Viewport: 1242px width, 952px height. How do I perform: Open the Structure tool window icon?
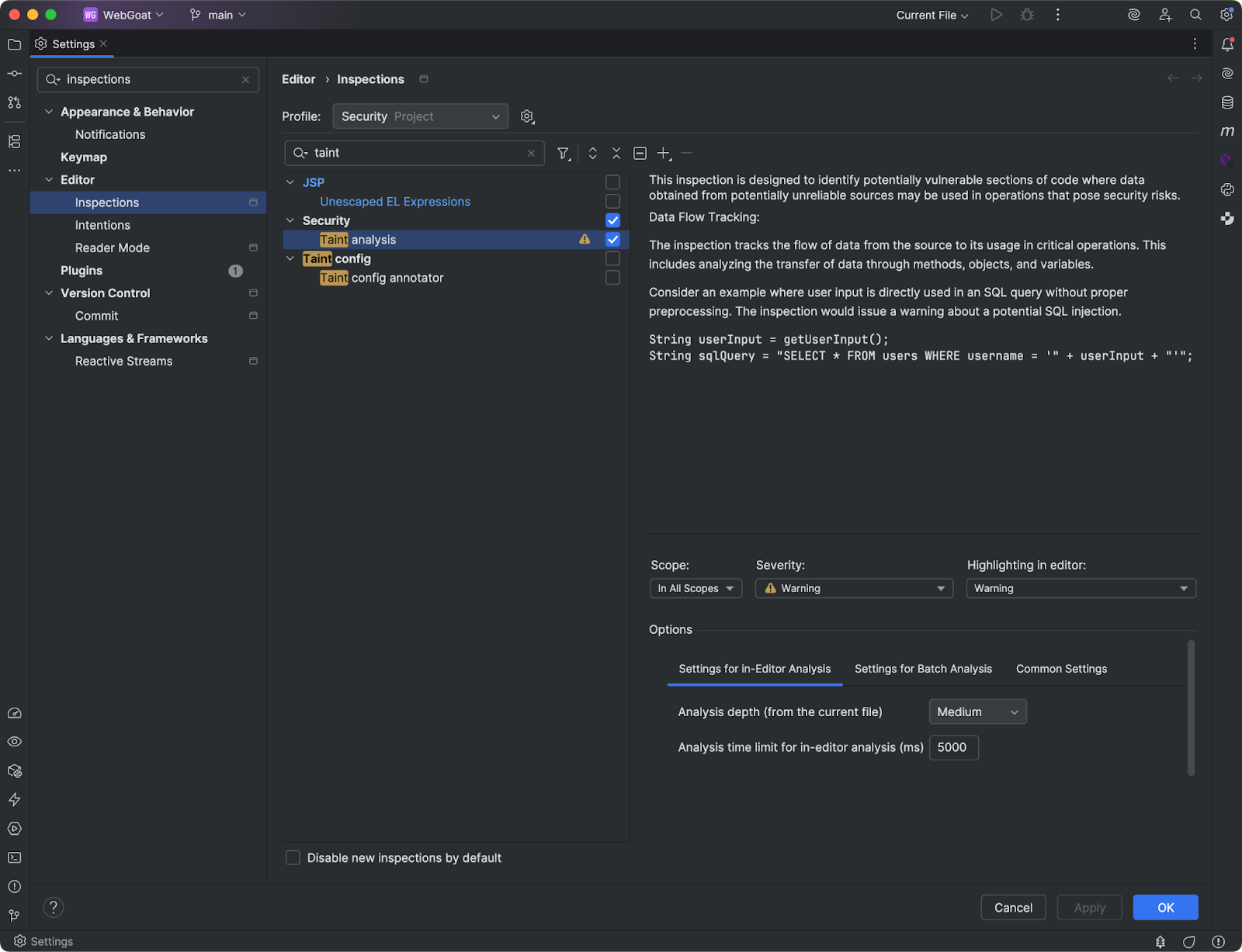14,141
